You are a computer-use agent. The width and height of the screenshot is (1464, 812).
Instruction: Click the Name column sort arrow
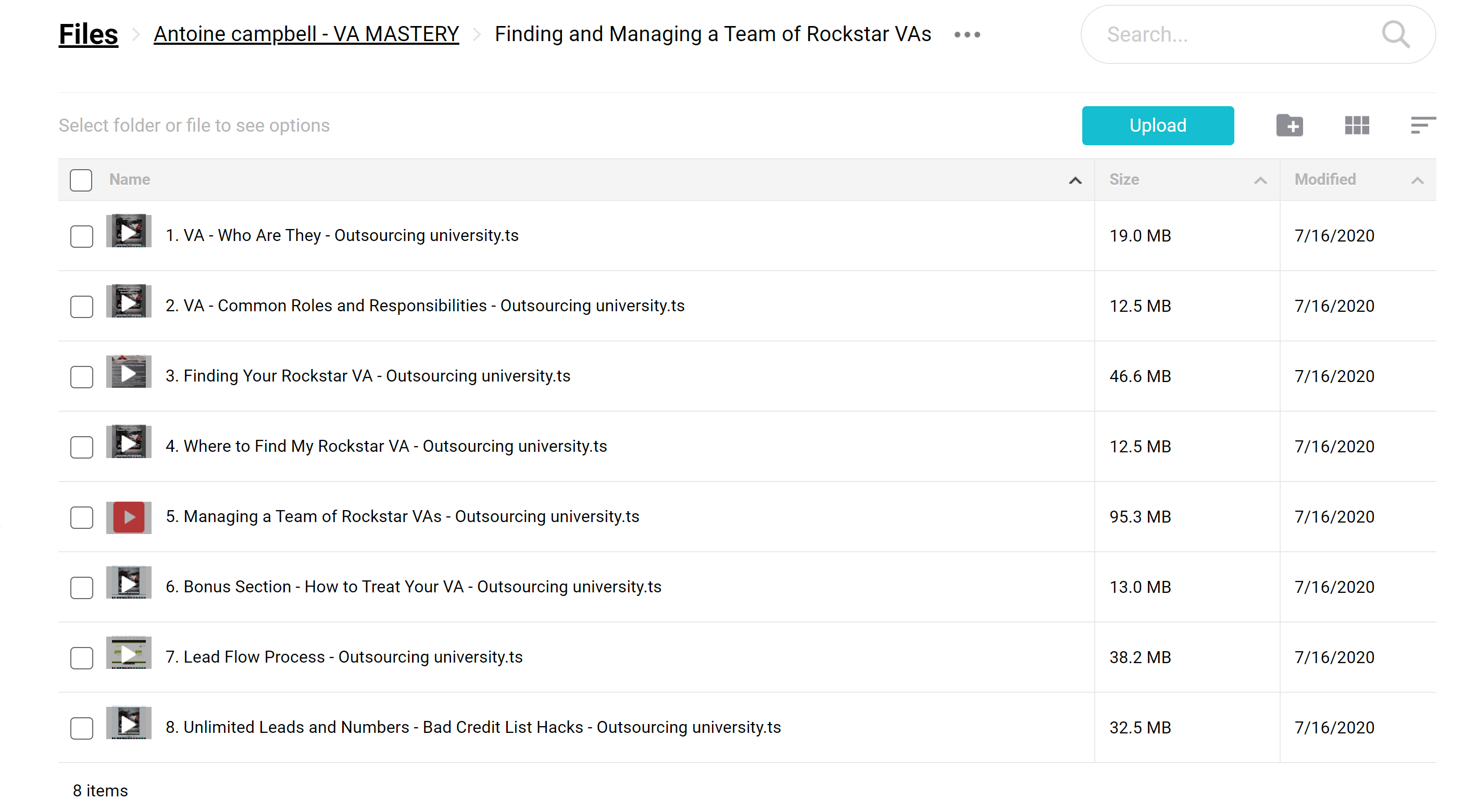coord(1075,180)
